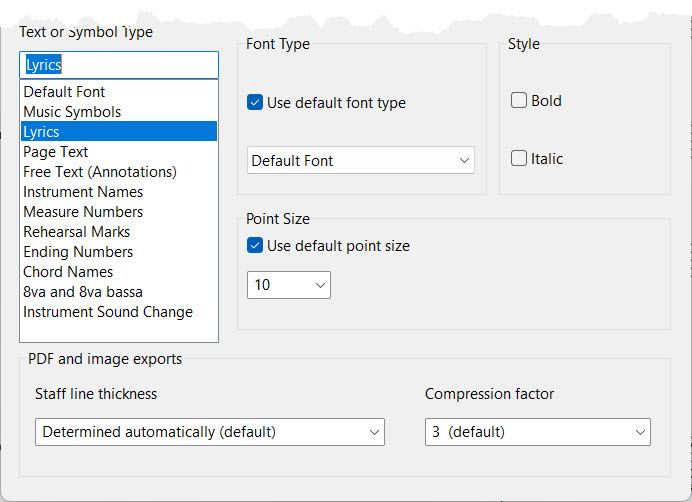Choose Instrument Sound Change list item
The image size is (692, 502).
click(108, 312)
